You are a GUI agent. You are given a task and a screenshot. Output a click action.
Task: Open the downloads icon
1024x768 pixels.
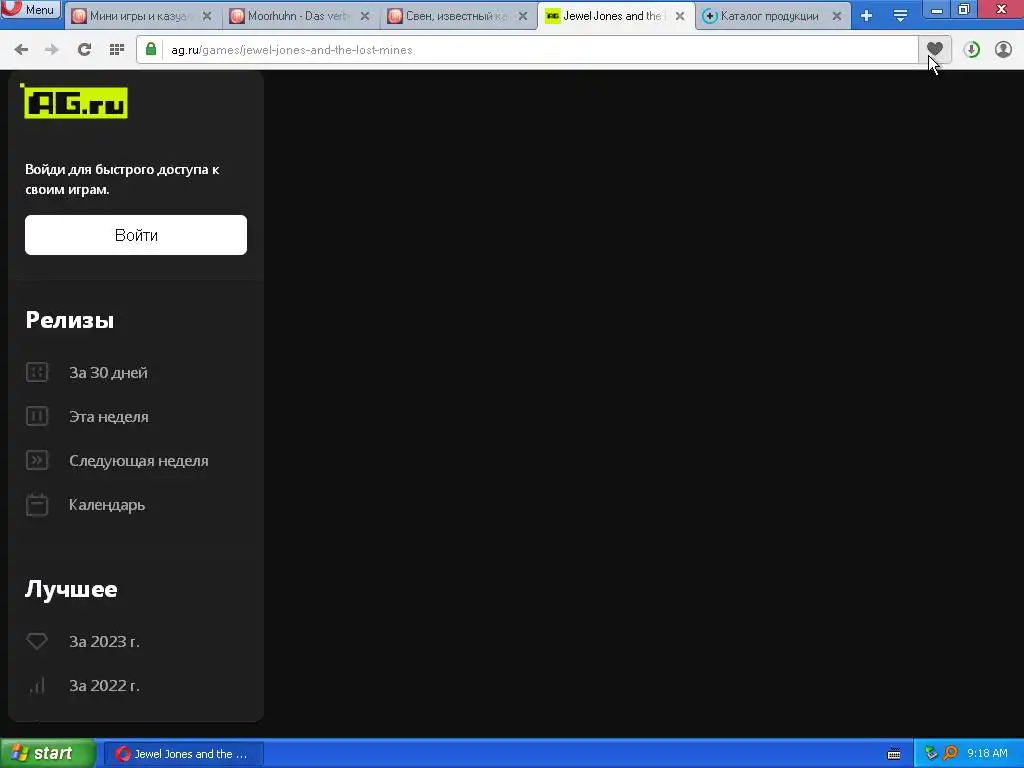(x=971, y=50)
